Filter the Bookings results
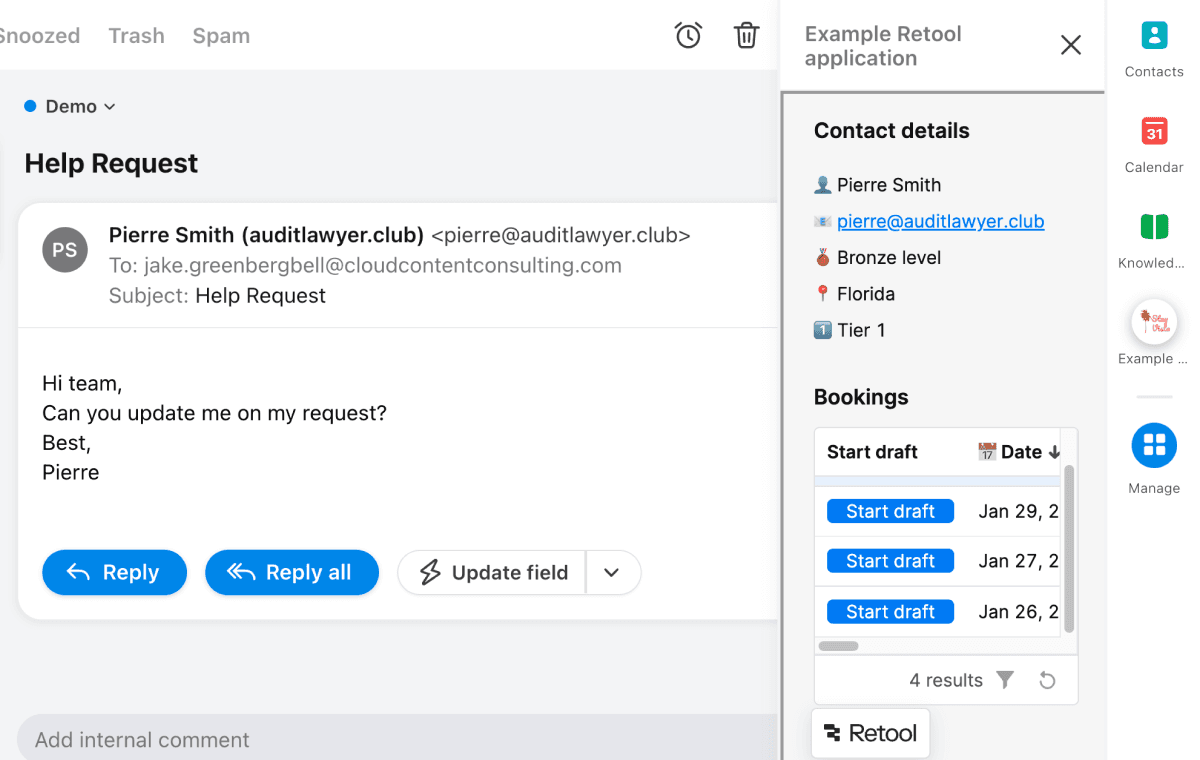1200x760 pixels. (1005, 679)
